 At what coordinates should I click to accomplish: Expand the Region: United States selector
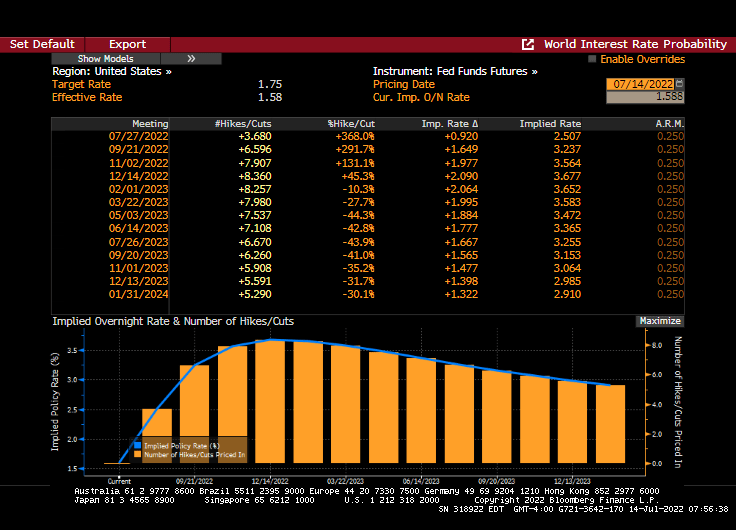(111, 72)
